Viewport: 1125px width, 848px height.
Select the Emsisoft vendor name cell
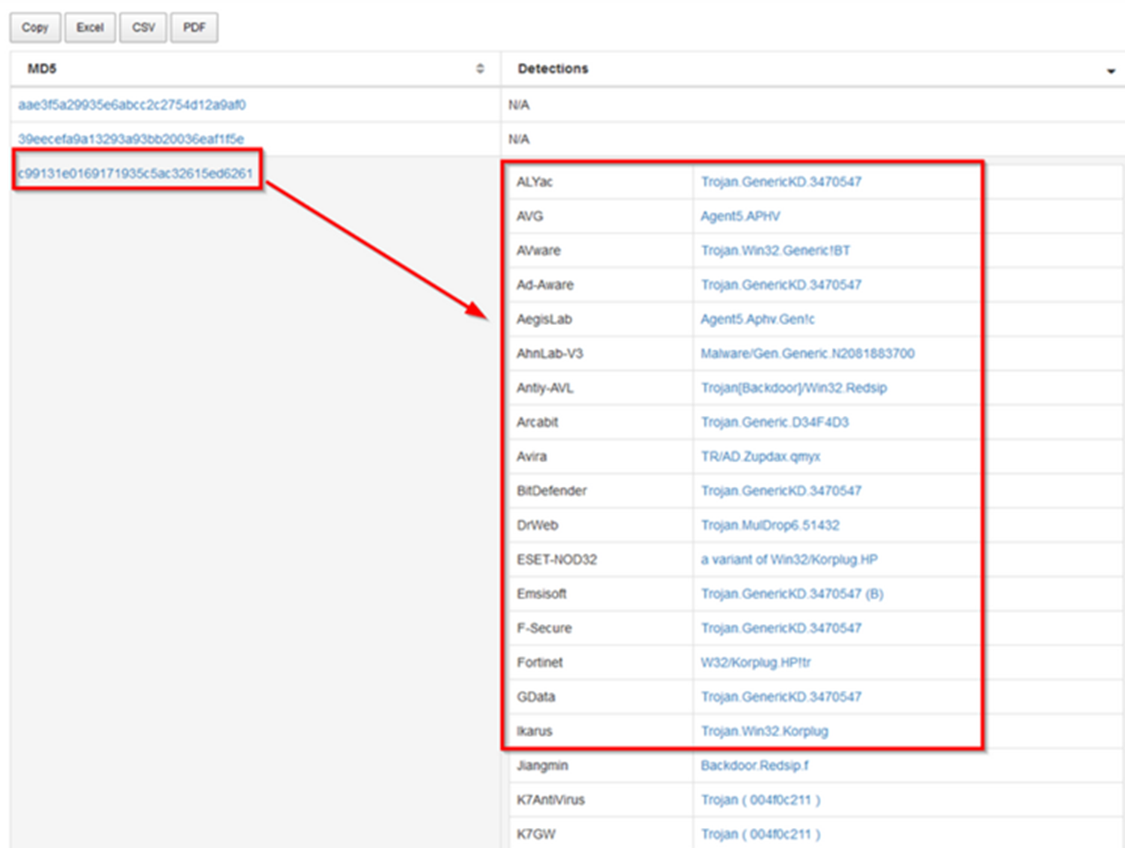pyautogui.click(x=601, y=595)
